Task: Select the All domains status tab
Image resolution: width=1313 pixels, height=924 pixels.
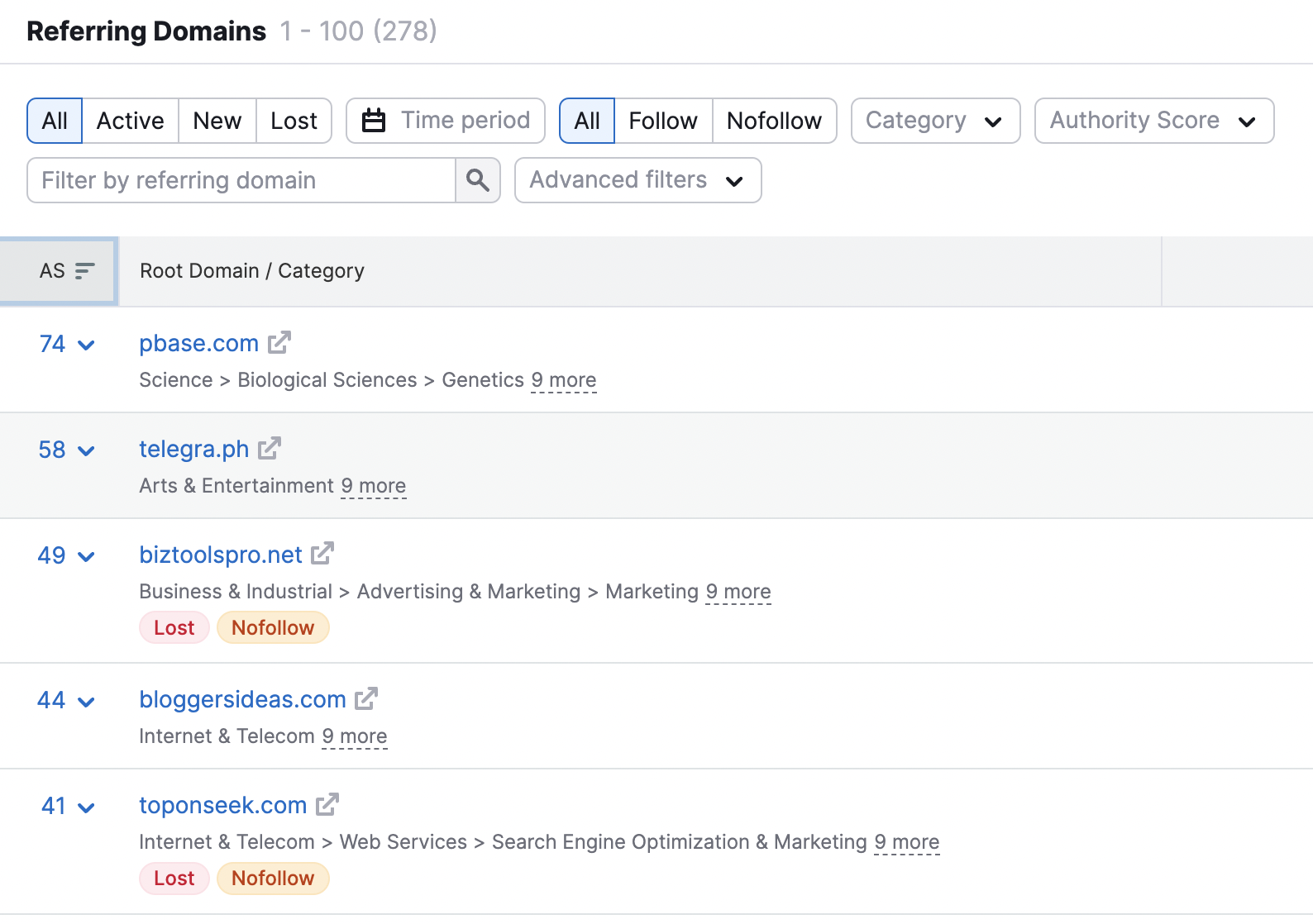Action: point(55,121)
